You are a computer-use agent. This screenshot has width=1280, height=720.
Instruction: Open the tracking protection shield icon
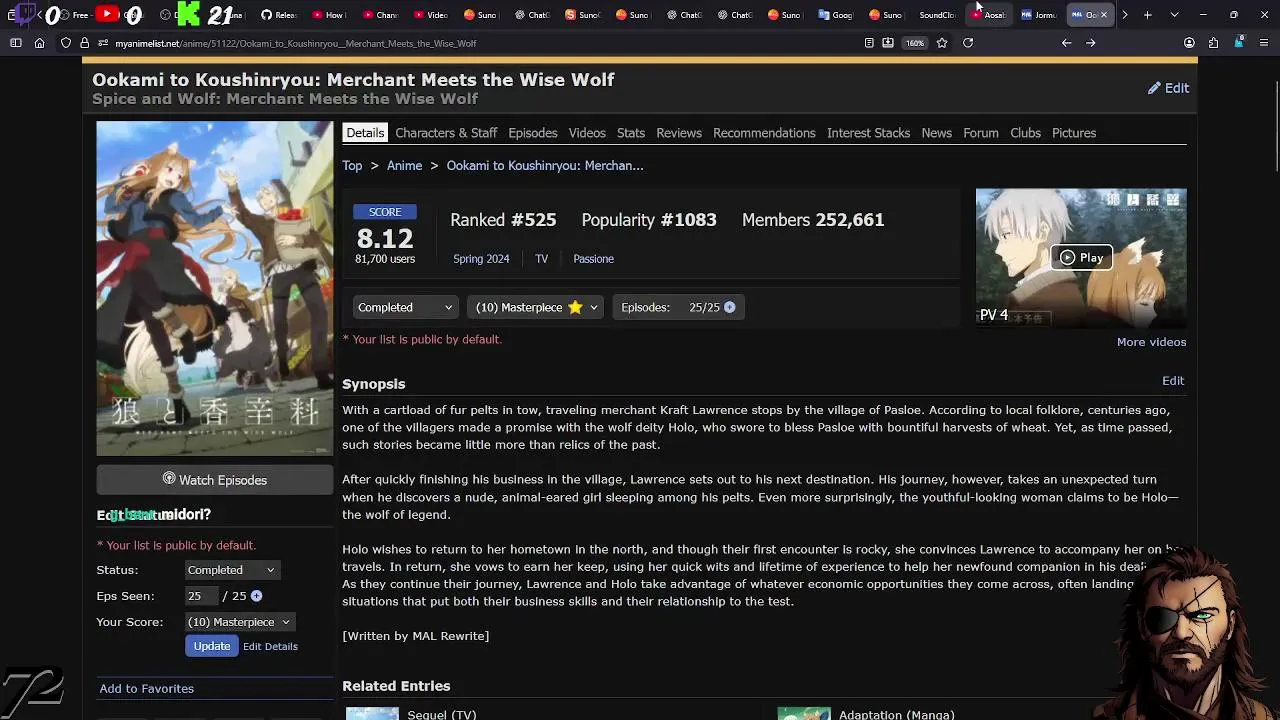click(x=66, y=43)
